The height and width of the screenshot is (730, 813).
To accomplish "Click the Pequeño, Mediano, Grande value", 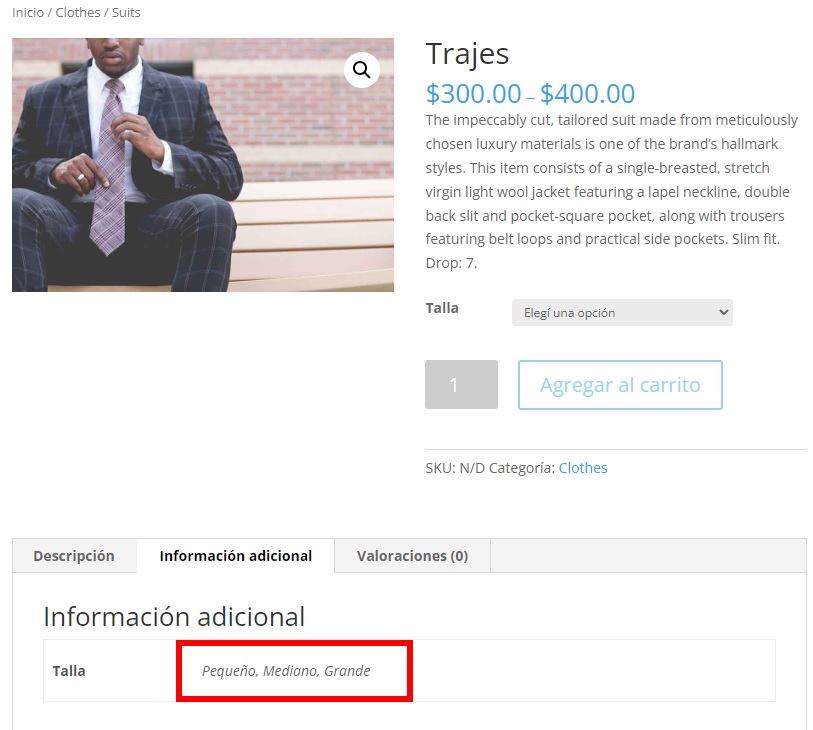I will coord(286,671).
